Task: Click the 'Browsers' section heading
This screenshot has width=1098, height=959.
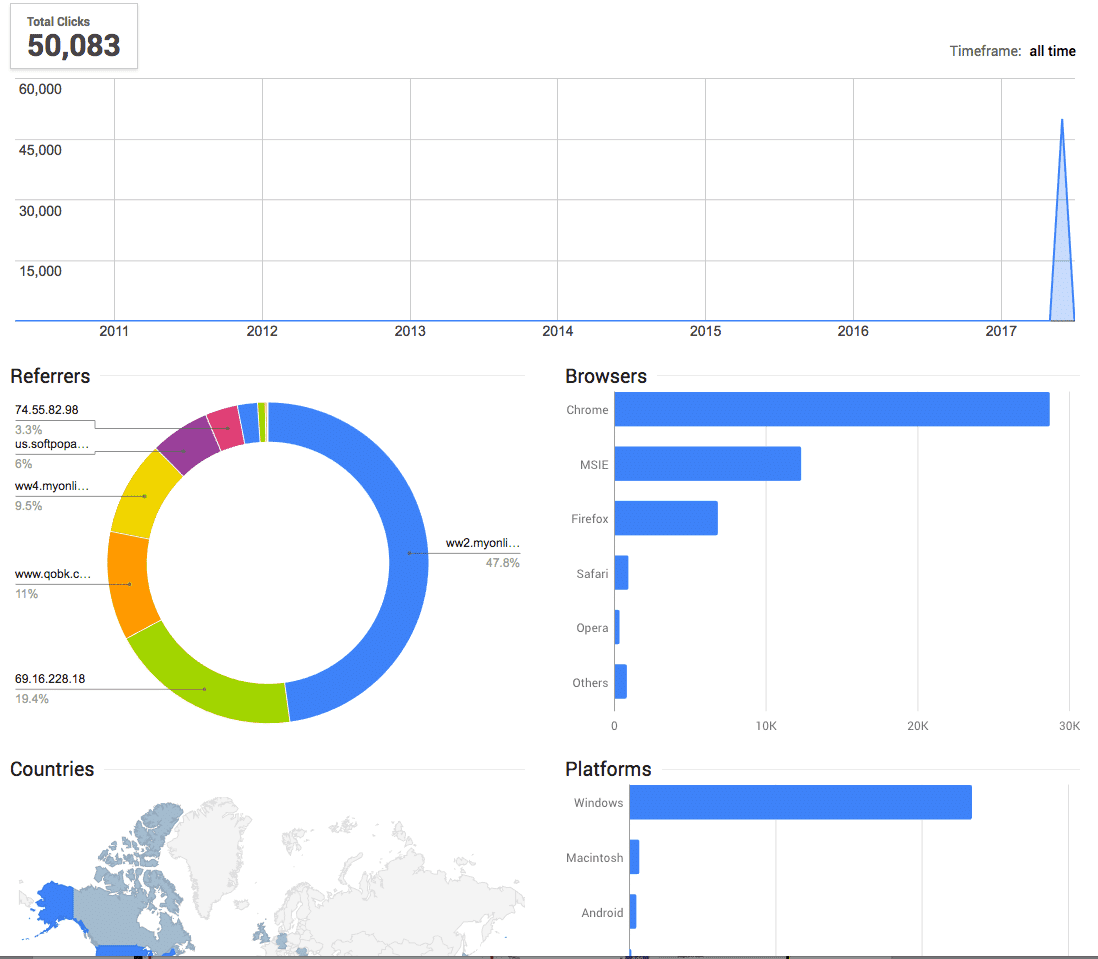Action: point(606,376)
